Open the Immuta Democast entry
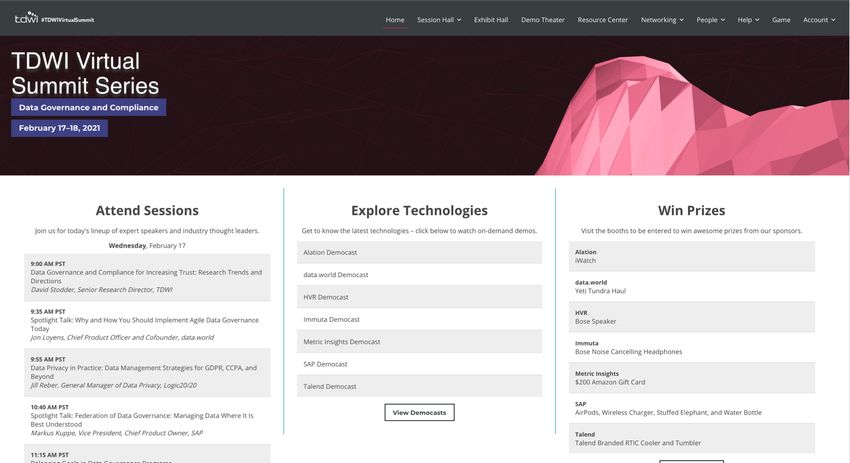Image resolution: width=850 pixels, height=463 pixels. [419, 319]
